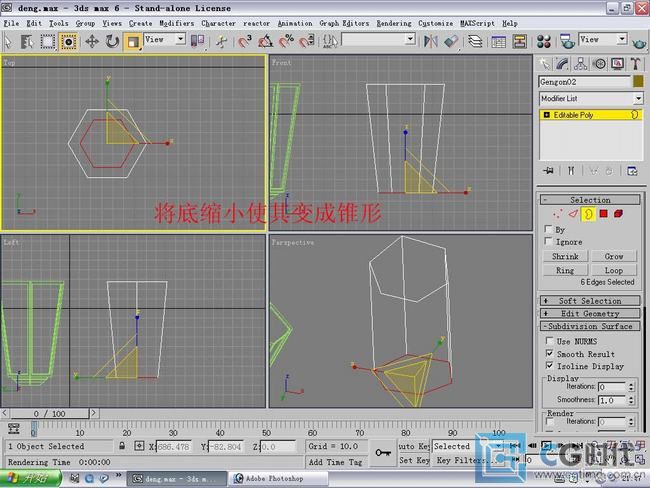Select the Select Object arrow tool
650x488 pixels.
(8, 41)
